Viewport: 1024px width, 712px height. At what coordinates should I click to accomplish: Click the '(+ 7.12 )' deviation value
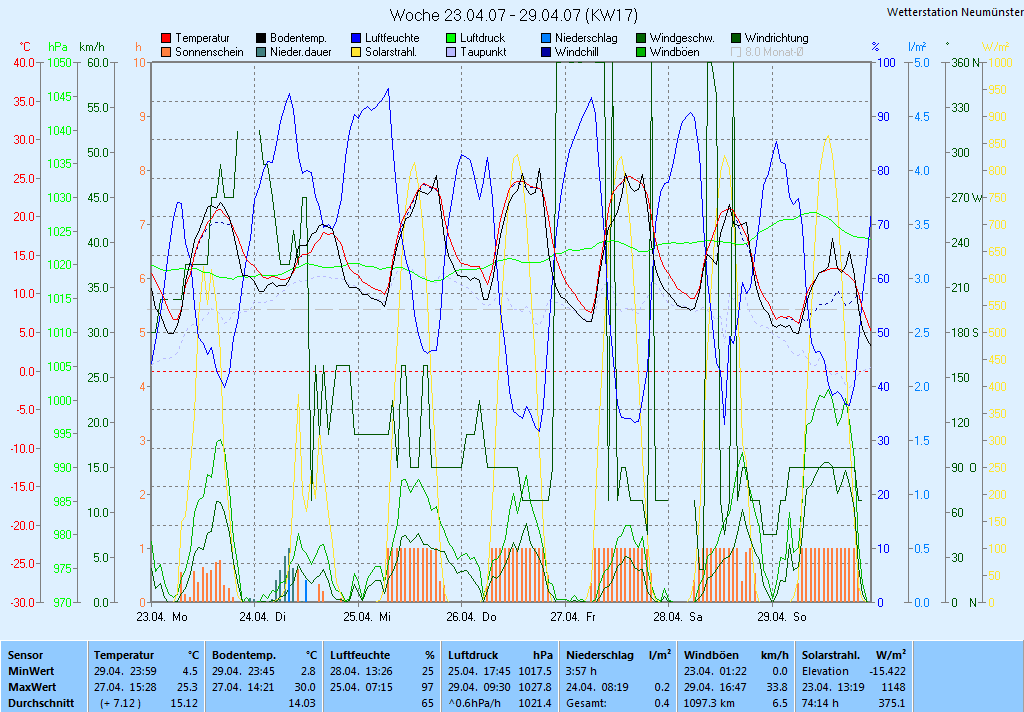118,704
